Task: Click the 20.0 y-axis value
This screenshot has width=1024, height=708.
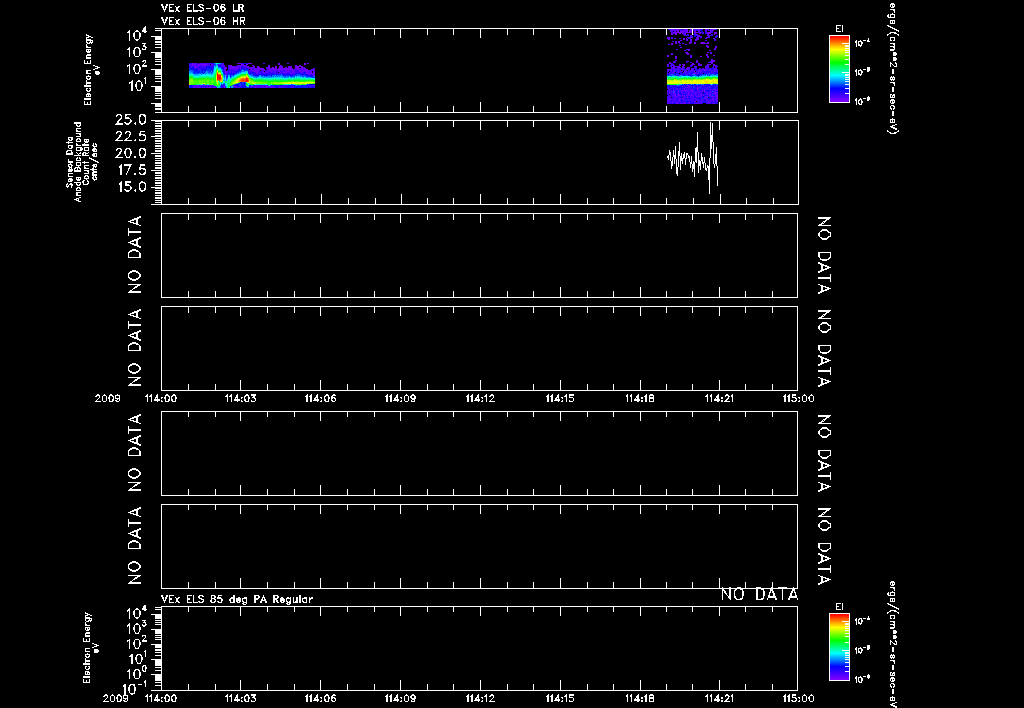Action: click(x=131, y=153)
